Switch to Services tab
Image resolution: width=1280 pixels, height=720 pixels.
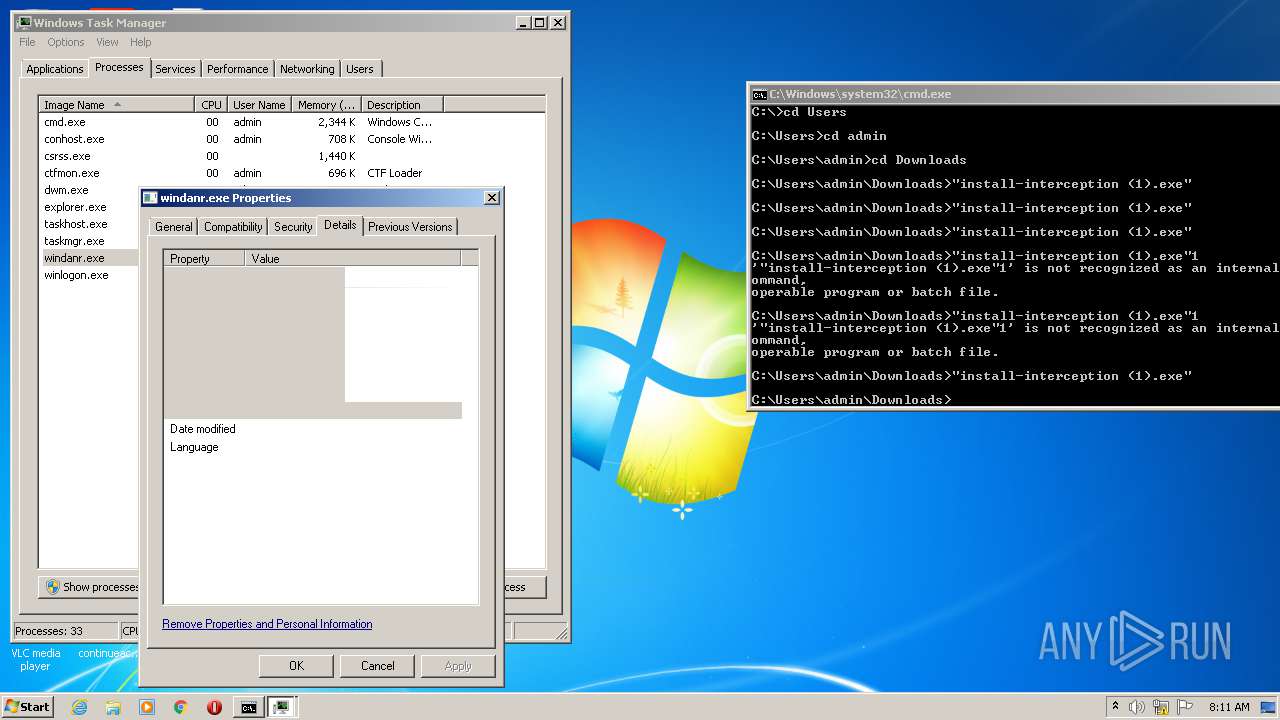(x=175, y=69)
